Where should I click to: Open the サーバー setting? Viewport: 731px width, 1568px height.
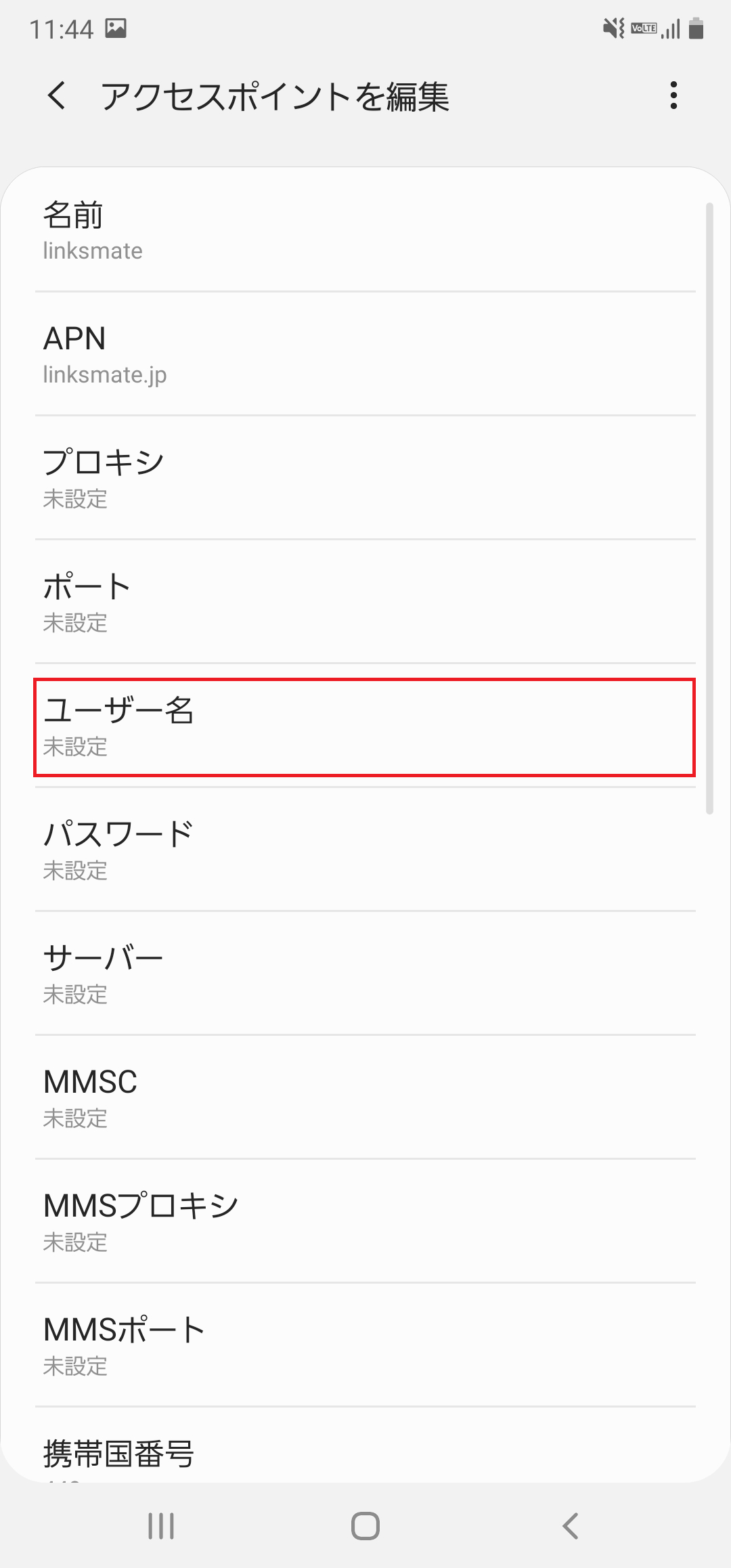[365, 974]
